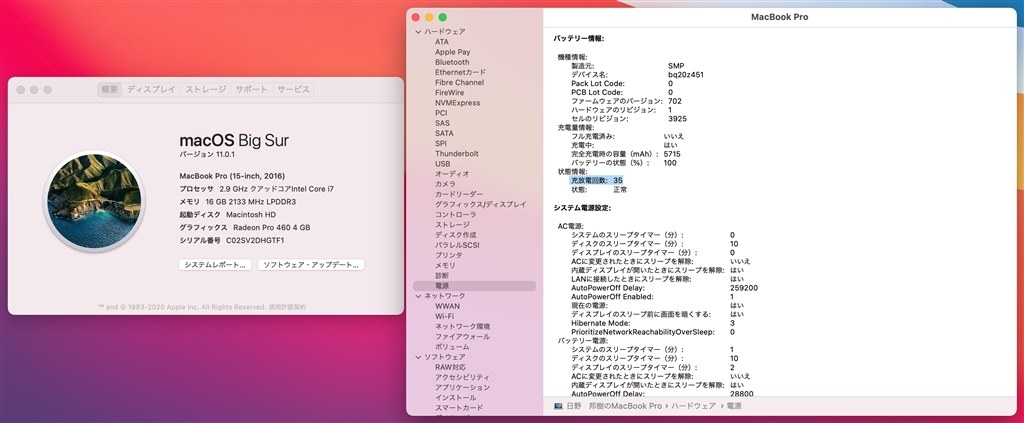Click the laptop icon in the path bar
Viewport: 1024px width, 423px height.
pyautogui.click(x=558, y=406)
